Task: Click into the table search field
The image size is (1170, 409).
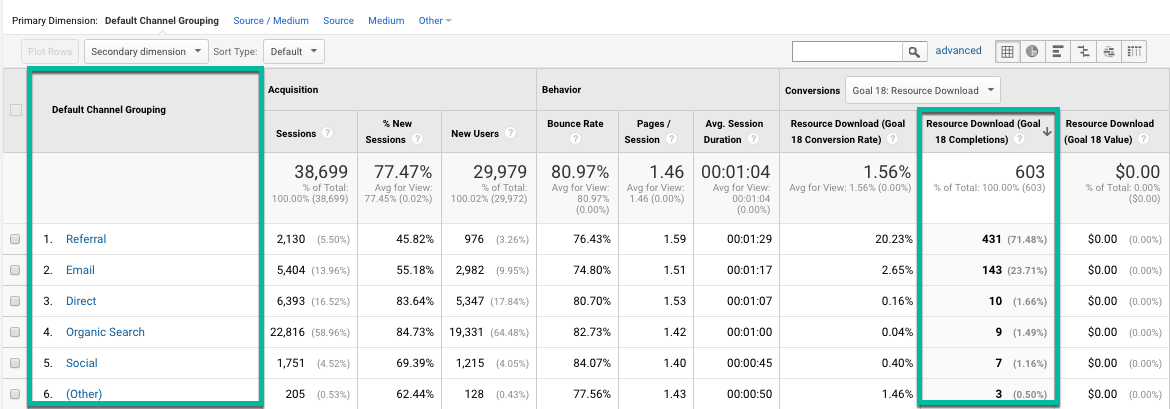Action: pyautogui.click(x=847, y=51)
